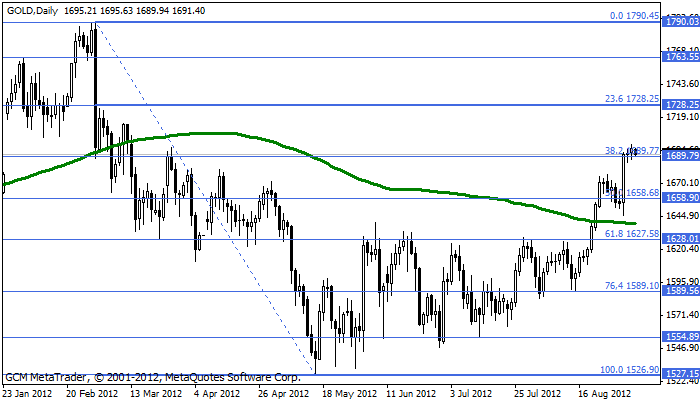The height and width of the screenshot is (402, 700).
Task: Select the 1554.89 price axis tag
Action: 681,338
